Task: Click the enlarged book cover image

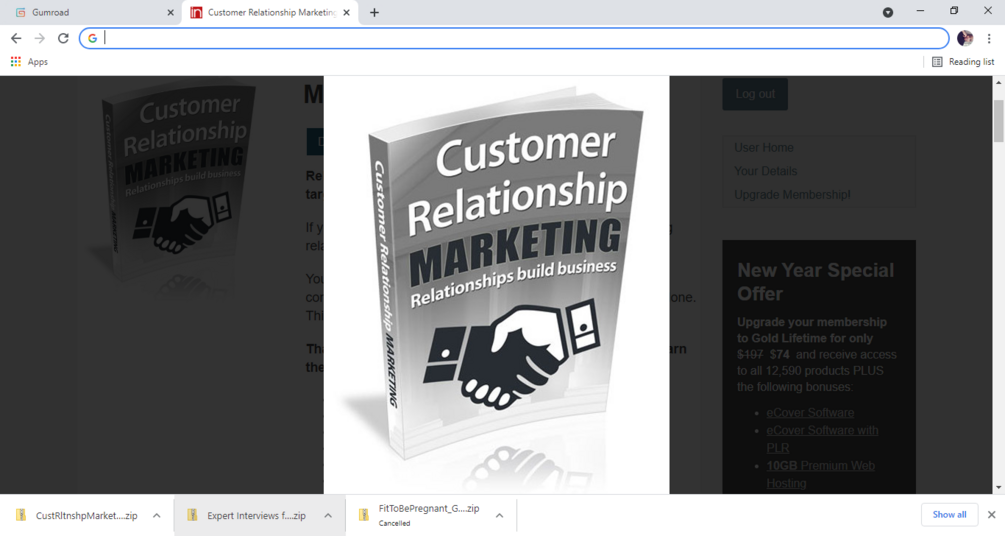Action: click(497, 285)
